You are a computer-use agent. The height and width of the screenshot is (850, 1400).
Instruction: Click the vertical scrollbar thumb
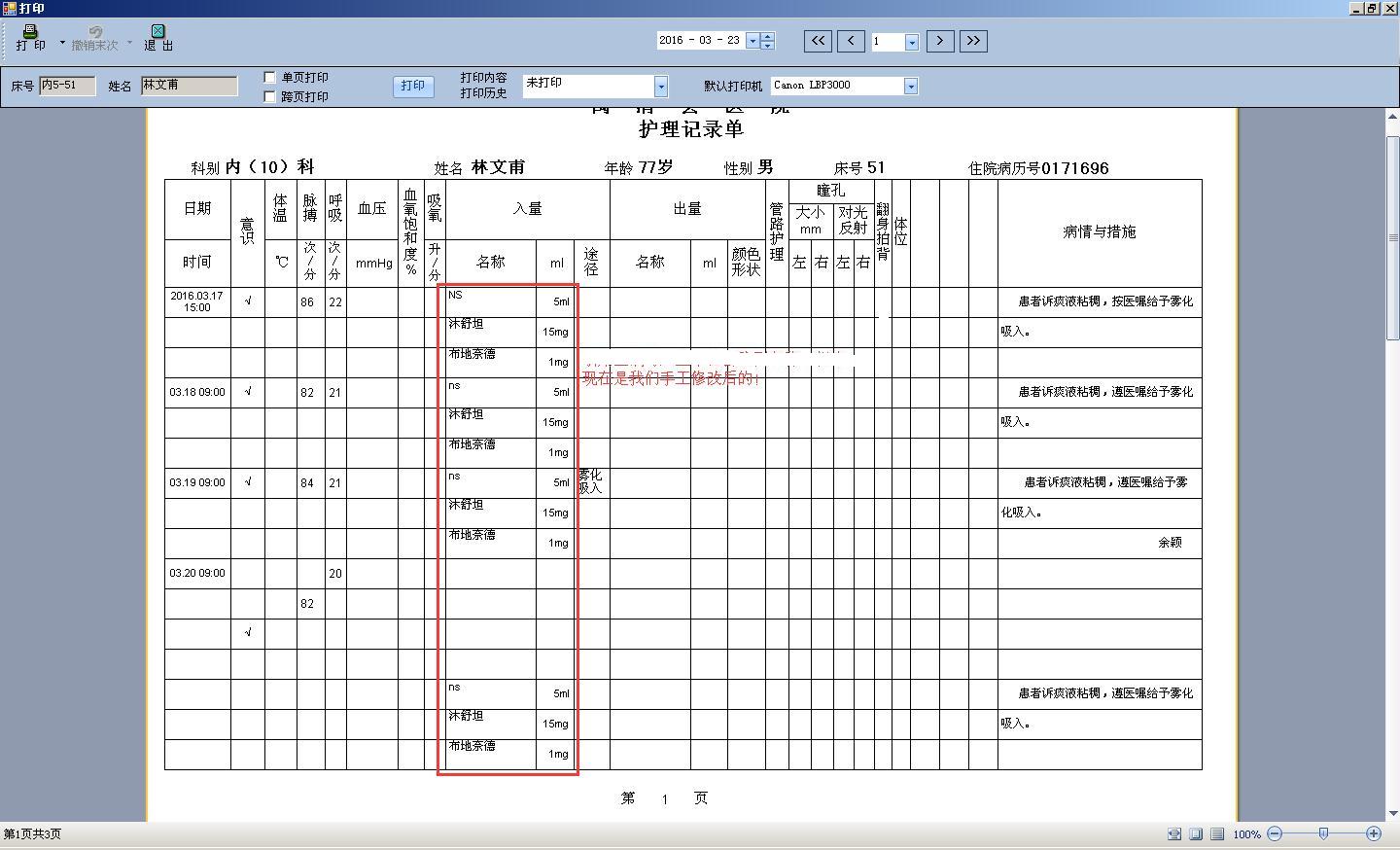pos(1392,238)
